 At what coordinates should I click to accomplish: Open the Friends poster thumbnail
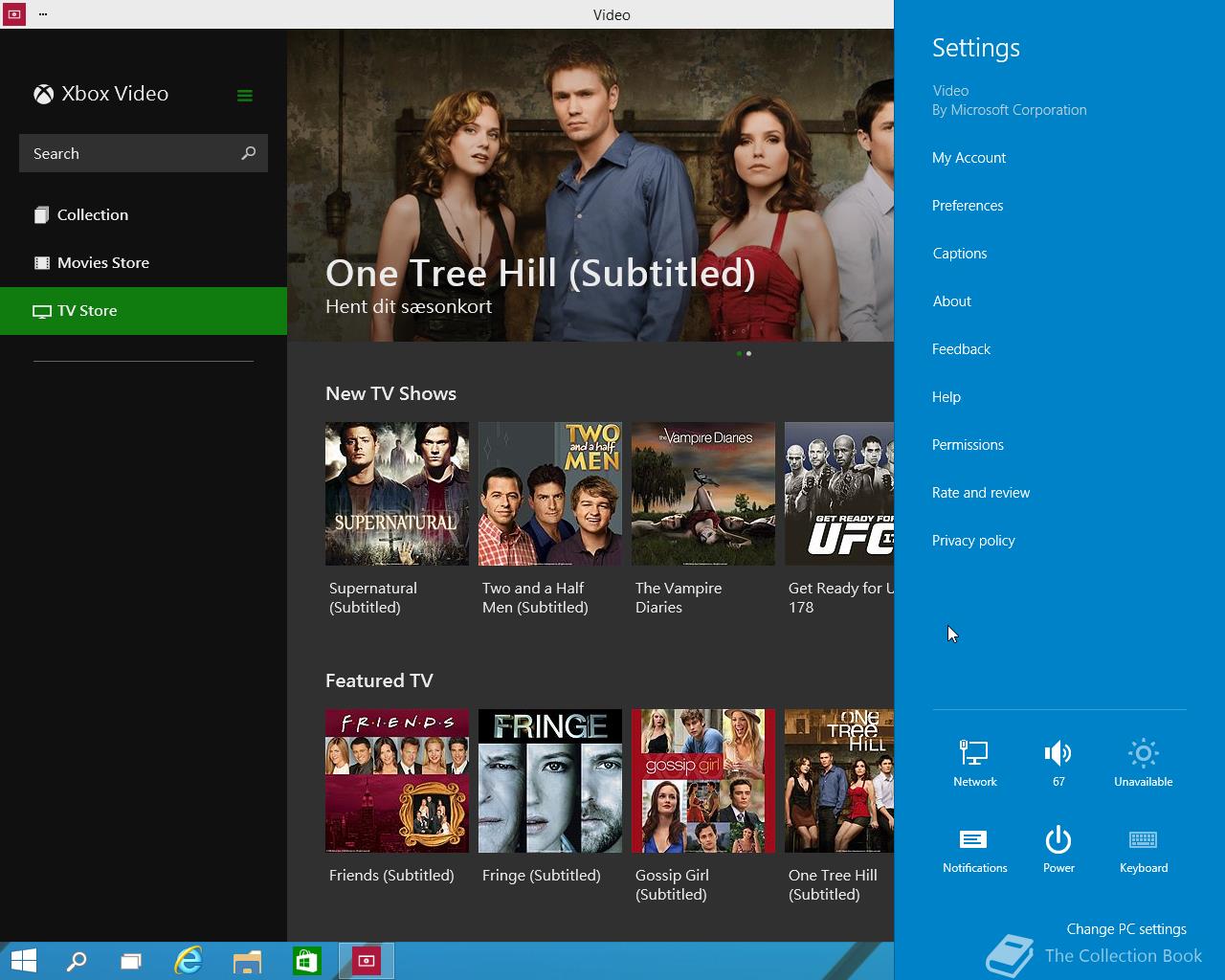tap(397, 781)
